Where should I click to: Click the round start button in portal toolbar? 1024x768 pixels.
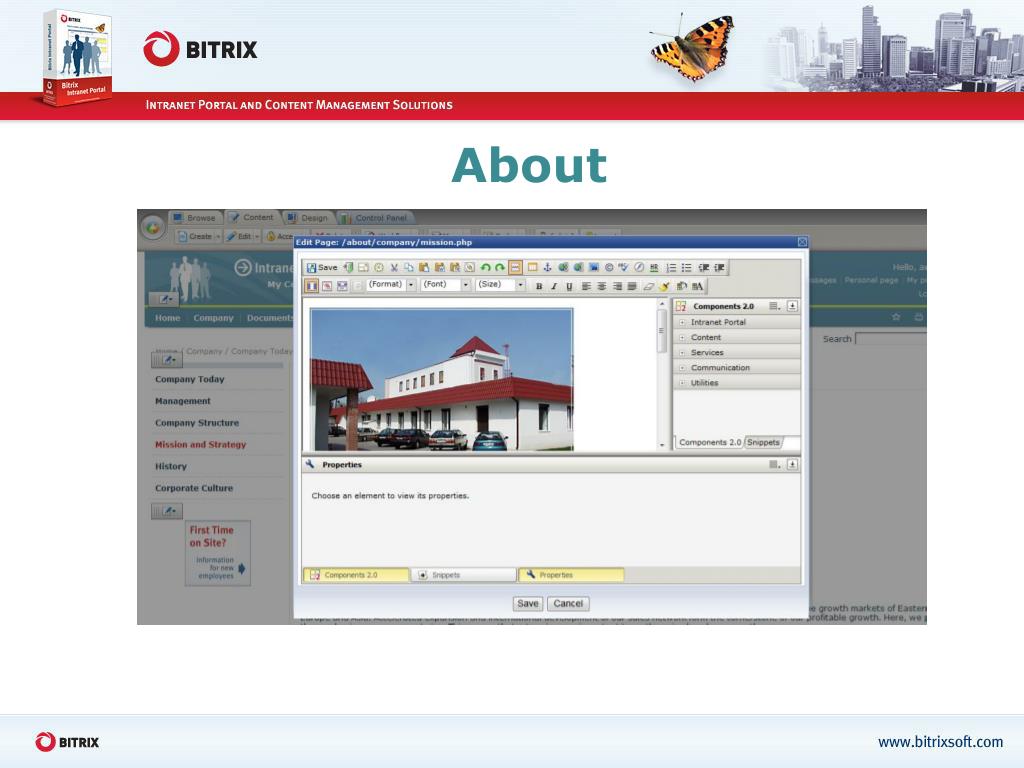coord(153,228)
